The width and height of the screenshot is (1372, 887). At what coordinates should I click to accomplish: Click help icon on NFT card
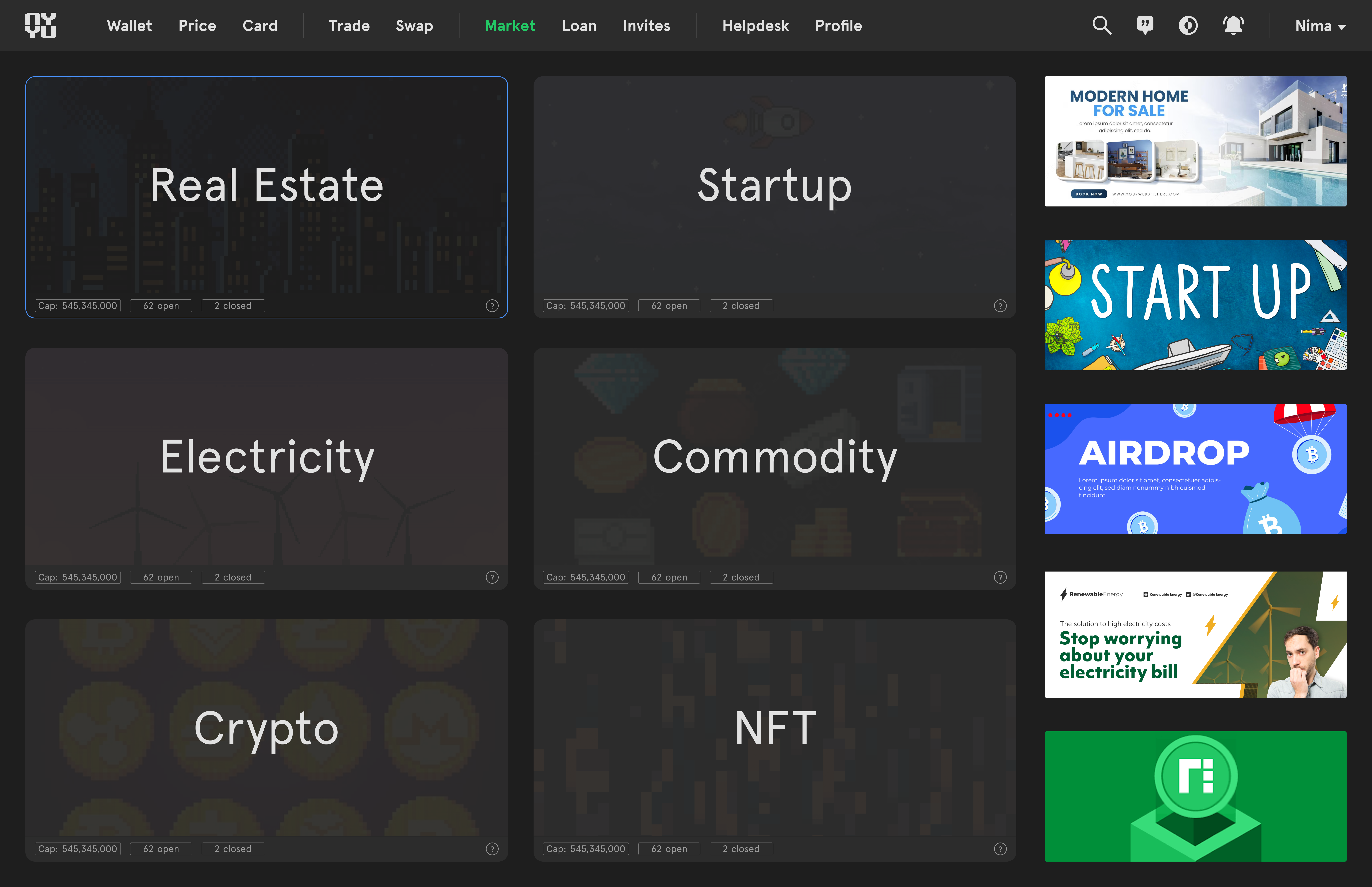(1000, 849)
